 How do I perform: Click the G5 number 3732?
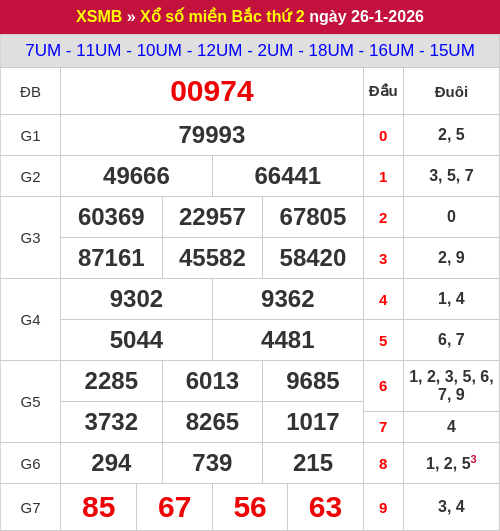(111, 422)
